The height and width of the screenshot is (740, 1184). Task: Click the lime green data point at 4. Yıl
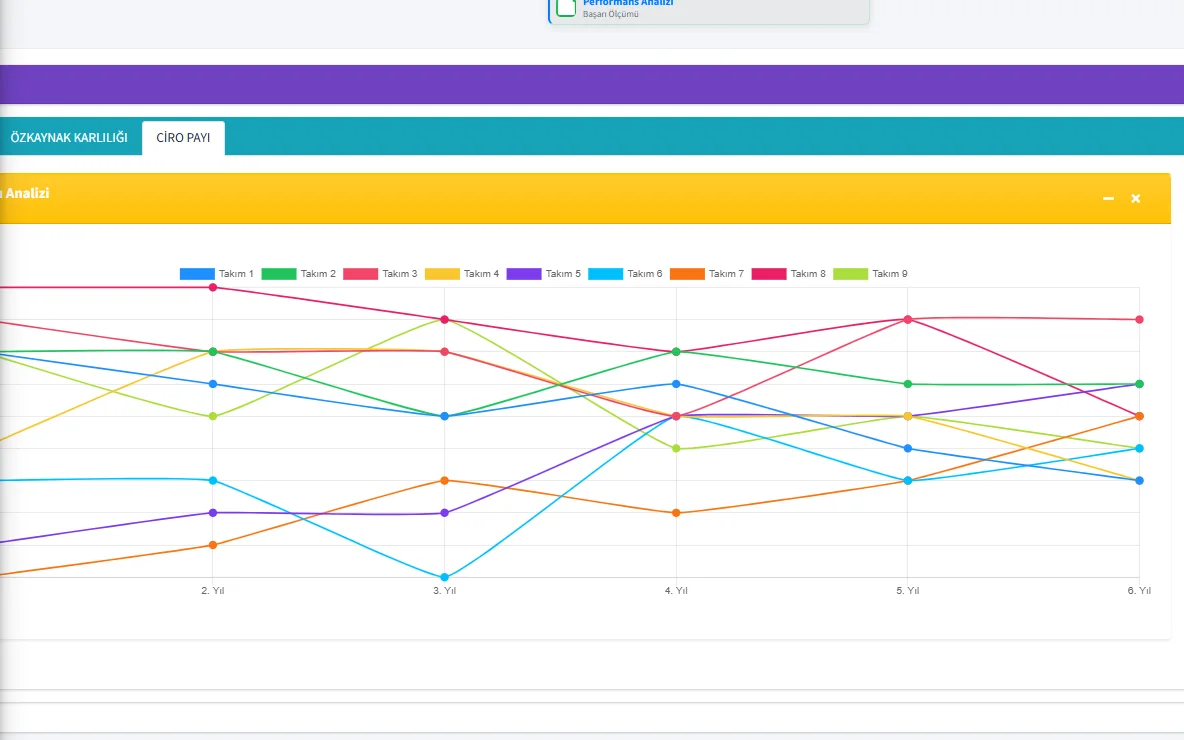[676, 449]
